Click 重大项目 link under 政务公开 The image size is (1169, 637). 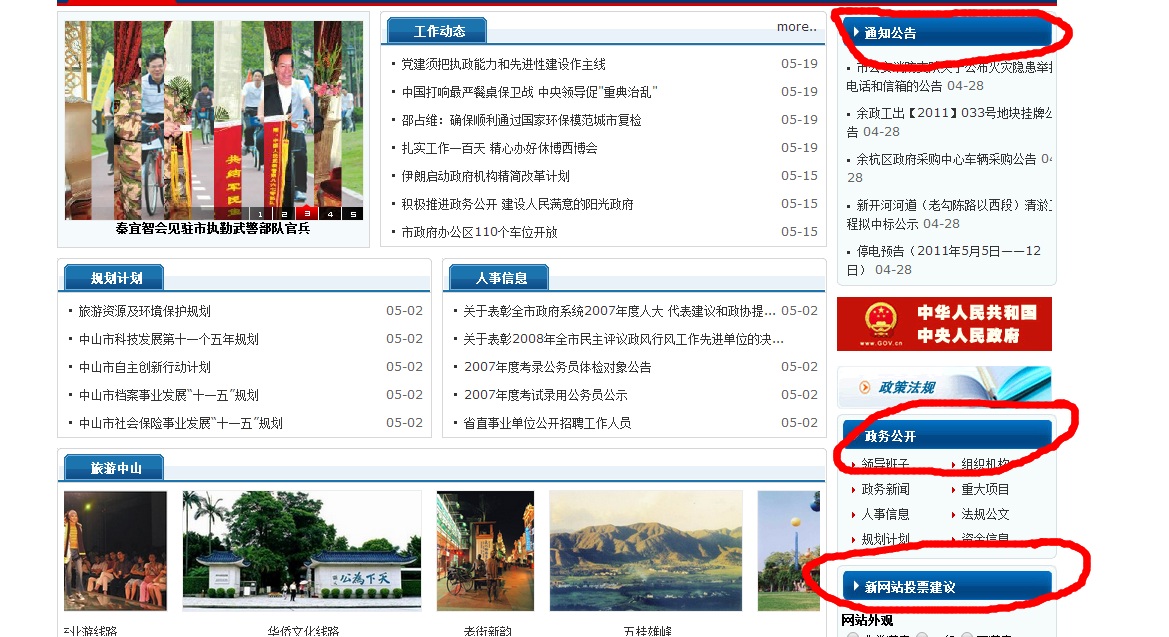click(x=985, y=489)
